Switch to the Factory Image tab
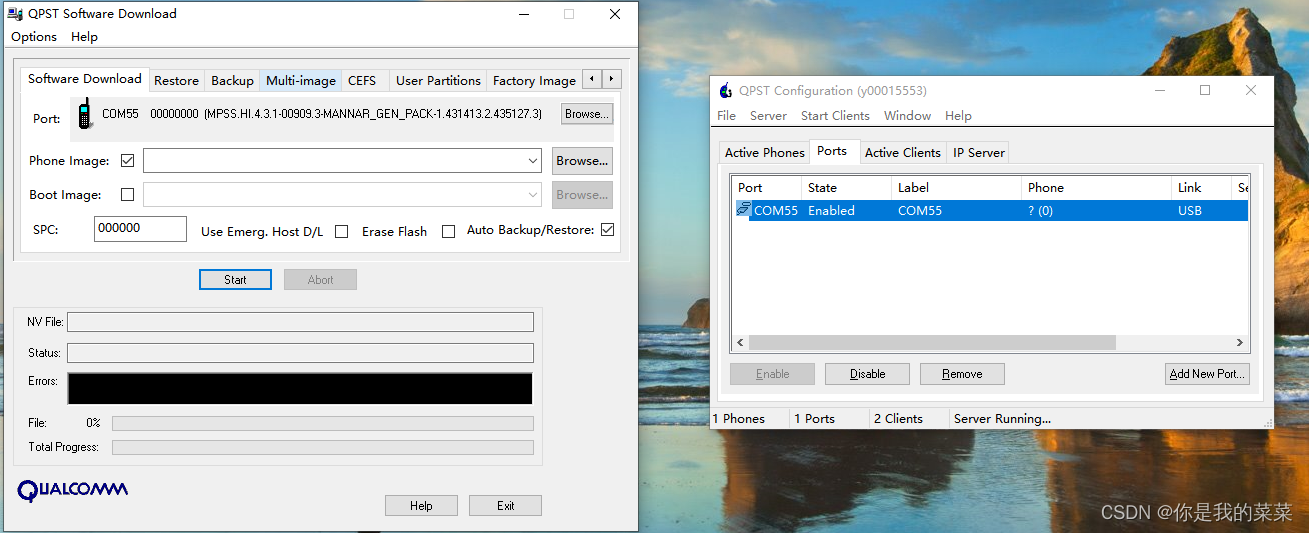Image resolution: width=1309 pixels, height=533 pixels. [534, 81]
